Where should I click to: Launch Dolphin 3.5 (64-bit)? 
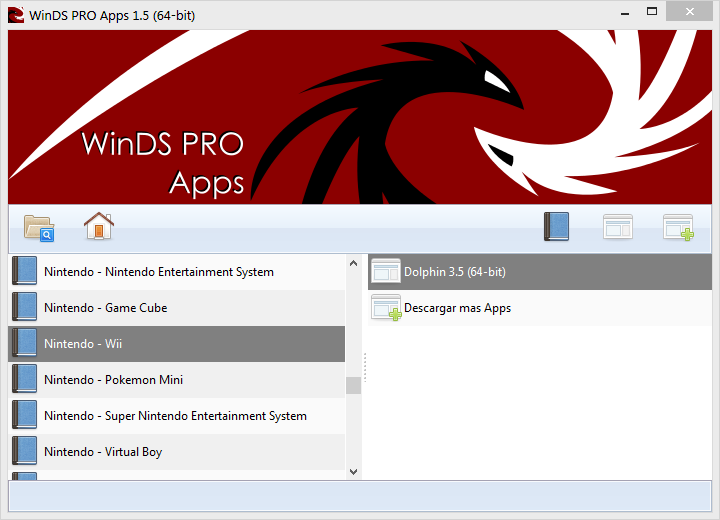point(540,272)
